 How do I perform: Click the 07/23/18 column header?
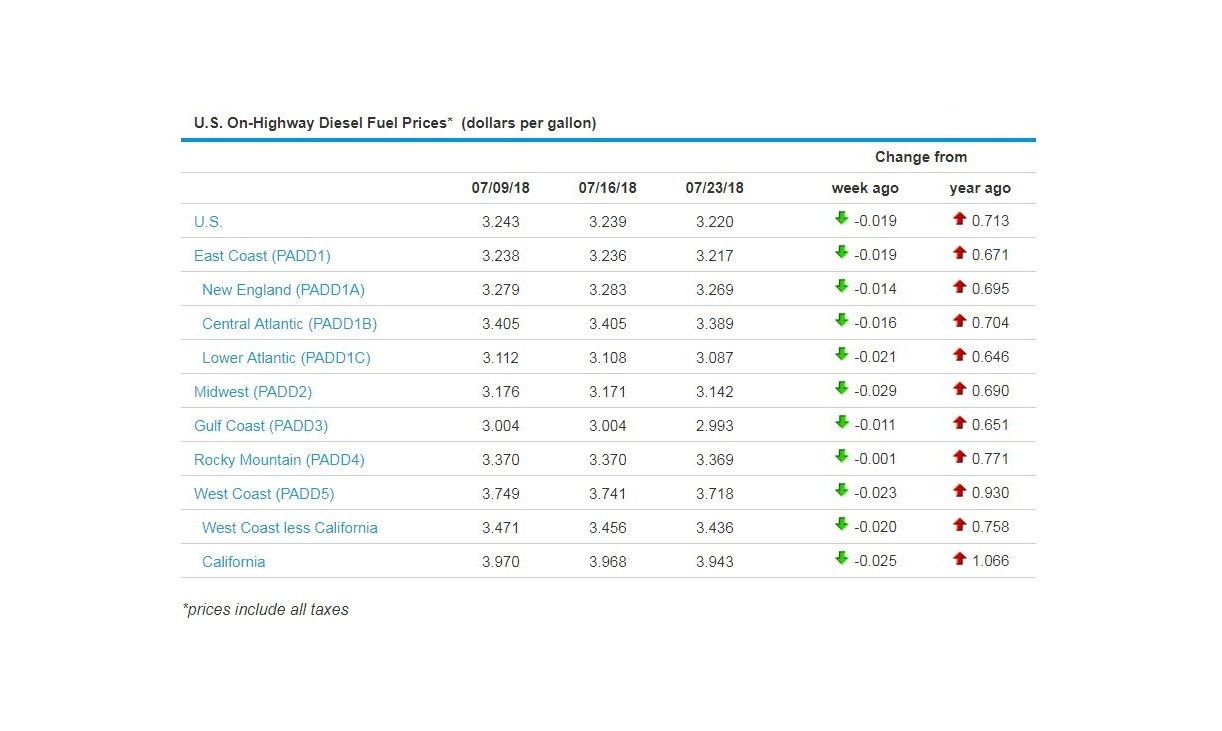coord(713,187)
